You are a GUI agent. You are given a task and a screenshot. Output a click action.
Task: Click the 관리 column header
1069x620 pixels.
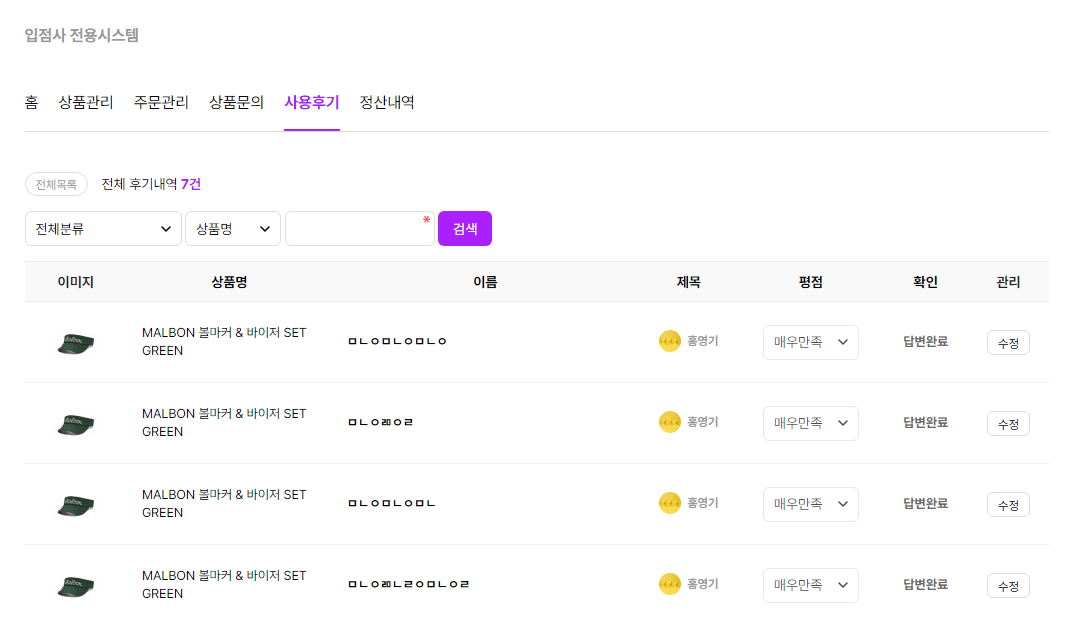(x=1008, y=282)
